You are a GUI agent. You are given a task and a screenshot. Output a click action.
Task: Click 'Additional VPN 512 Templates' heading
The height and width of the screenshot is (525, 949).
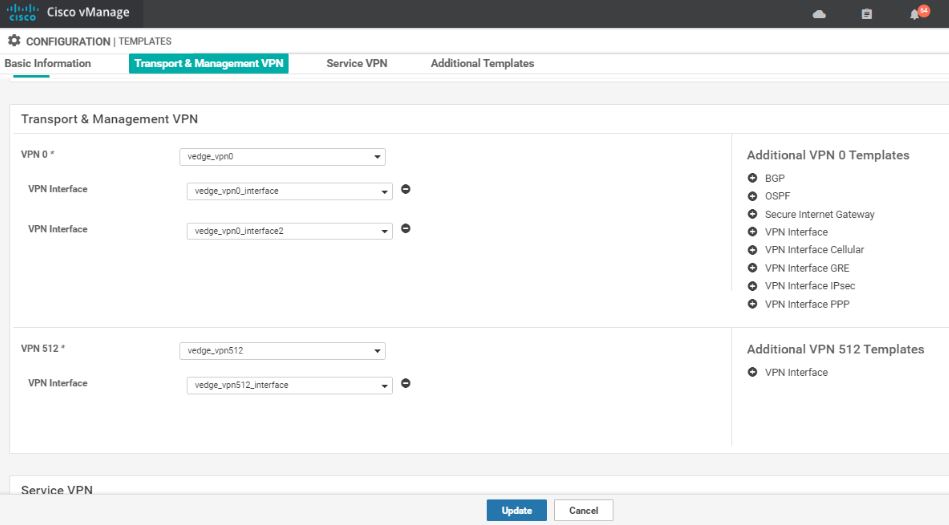tap(835, 349)
